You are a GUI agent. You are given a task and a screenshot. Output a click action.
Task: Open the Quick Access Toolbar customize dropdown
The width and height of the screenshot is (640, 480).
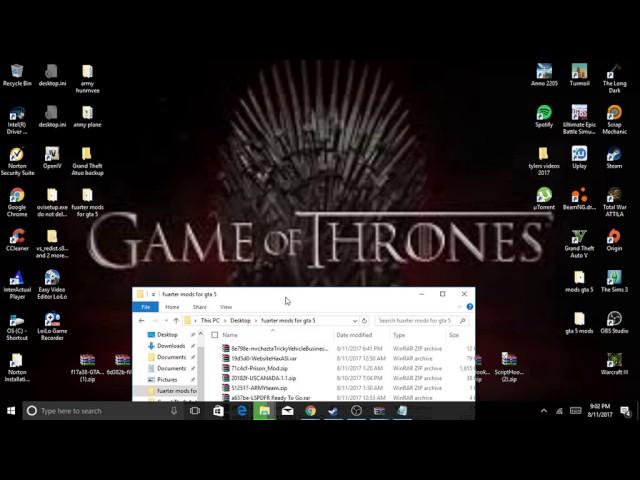[153, 294]
